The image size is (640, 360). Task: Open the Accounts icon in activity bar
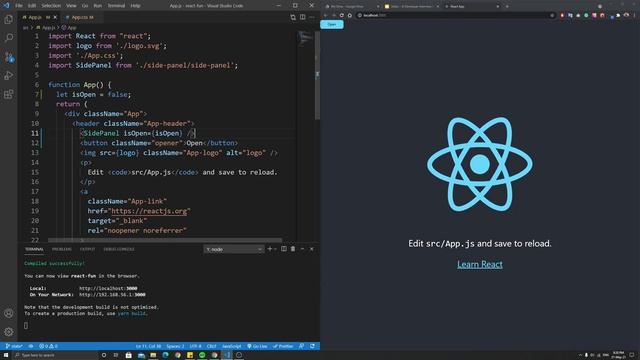click(9, 313)
